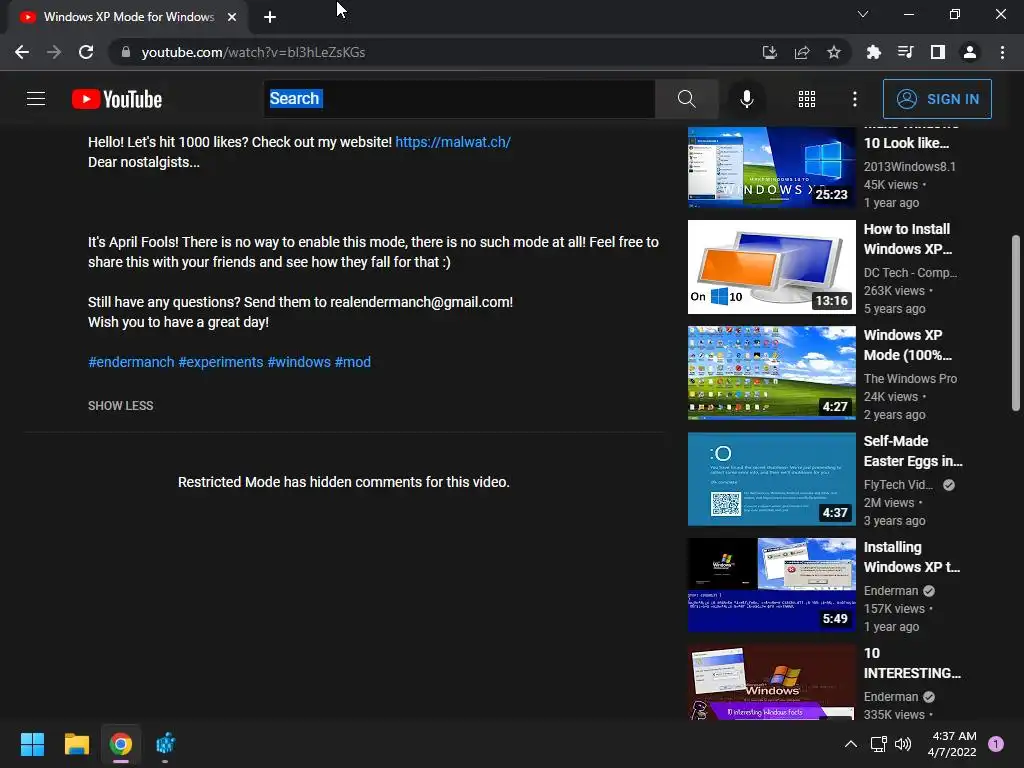View site info lock icon

126,52
